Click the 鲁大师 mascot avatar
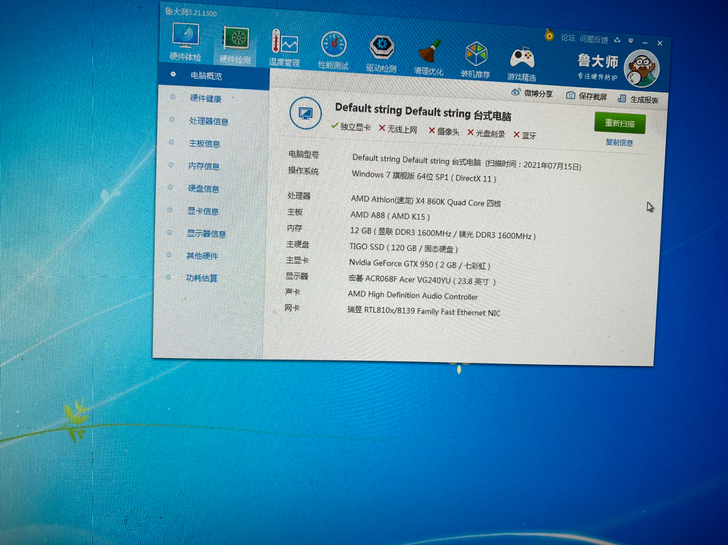728x545 pixels. (x=642, y=69)
